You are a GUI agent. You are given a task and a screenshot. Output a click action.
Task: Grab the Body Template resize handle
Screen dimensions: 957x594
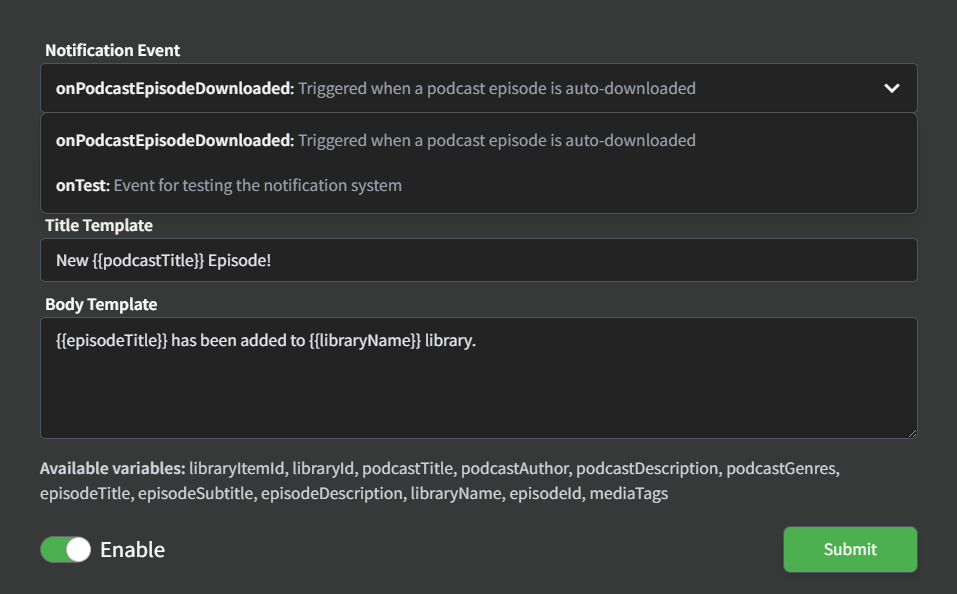pyautogui.click(x=911, y=432)
